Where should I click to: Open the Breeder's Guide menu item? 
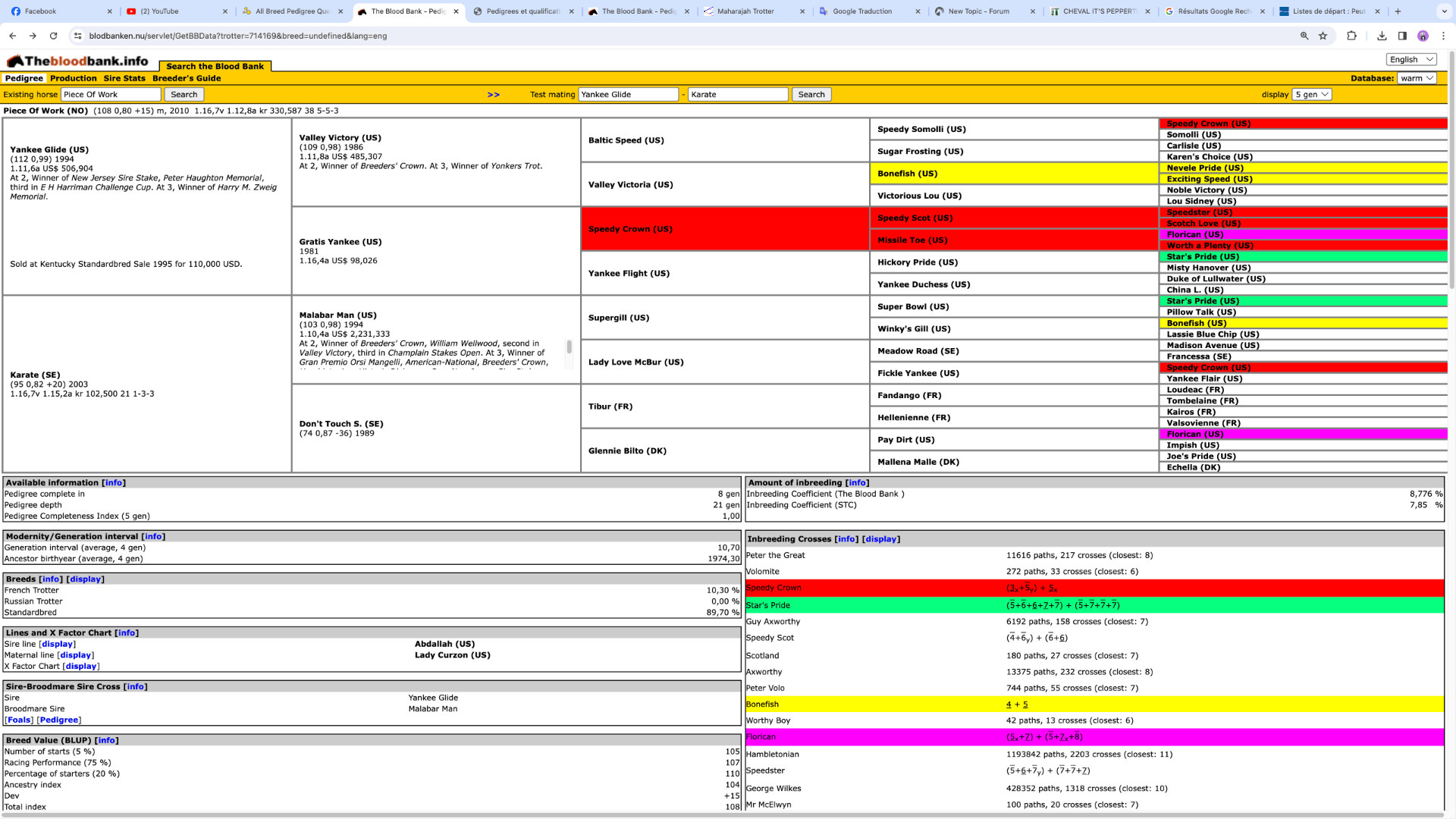pos(187,78)
